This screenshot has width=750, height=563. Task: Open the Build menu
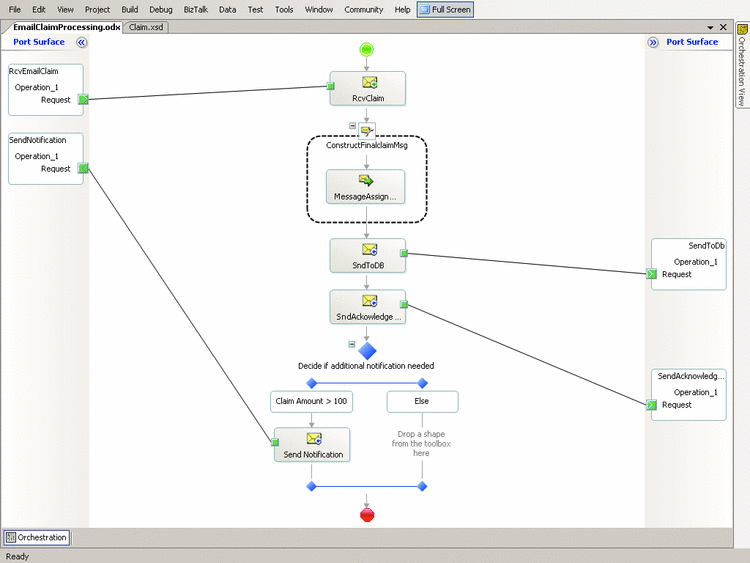(130, 10)
